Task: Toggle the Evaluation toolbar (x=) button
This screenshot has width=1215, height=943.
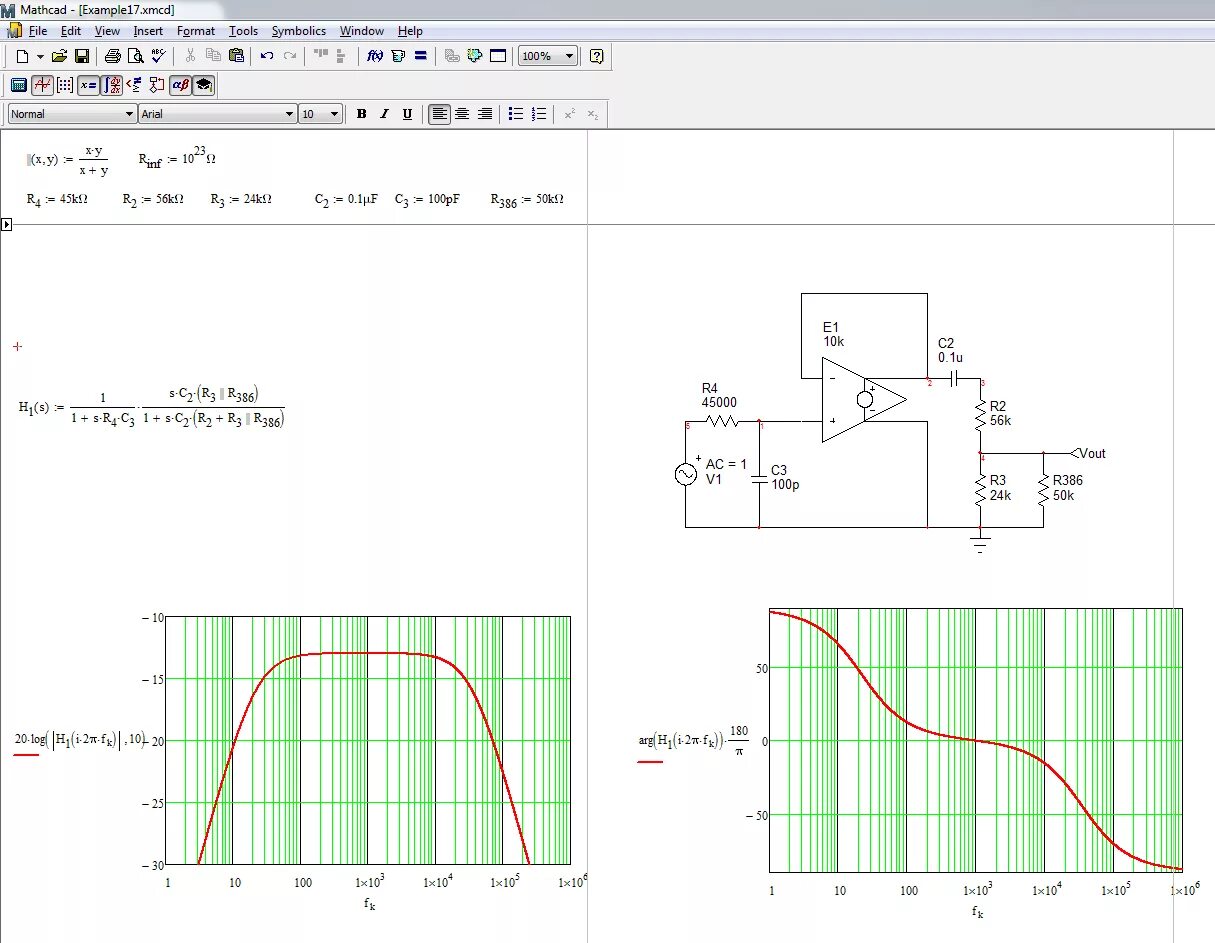Action: coord(88,85)
